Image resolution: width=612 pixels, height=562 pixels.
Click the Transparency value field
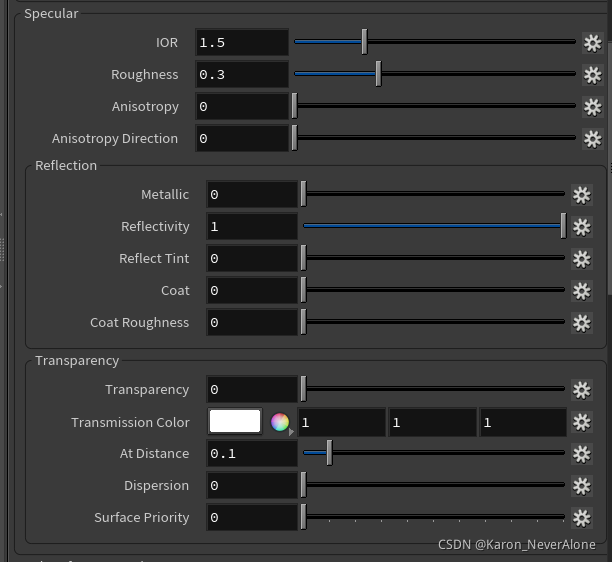click(x=252, y=390)
